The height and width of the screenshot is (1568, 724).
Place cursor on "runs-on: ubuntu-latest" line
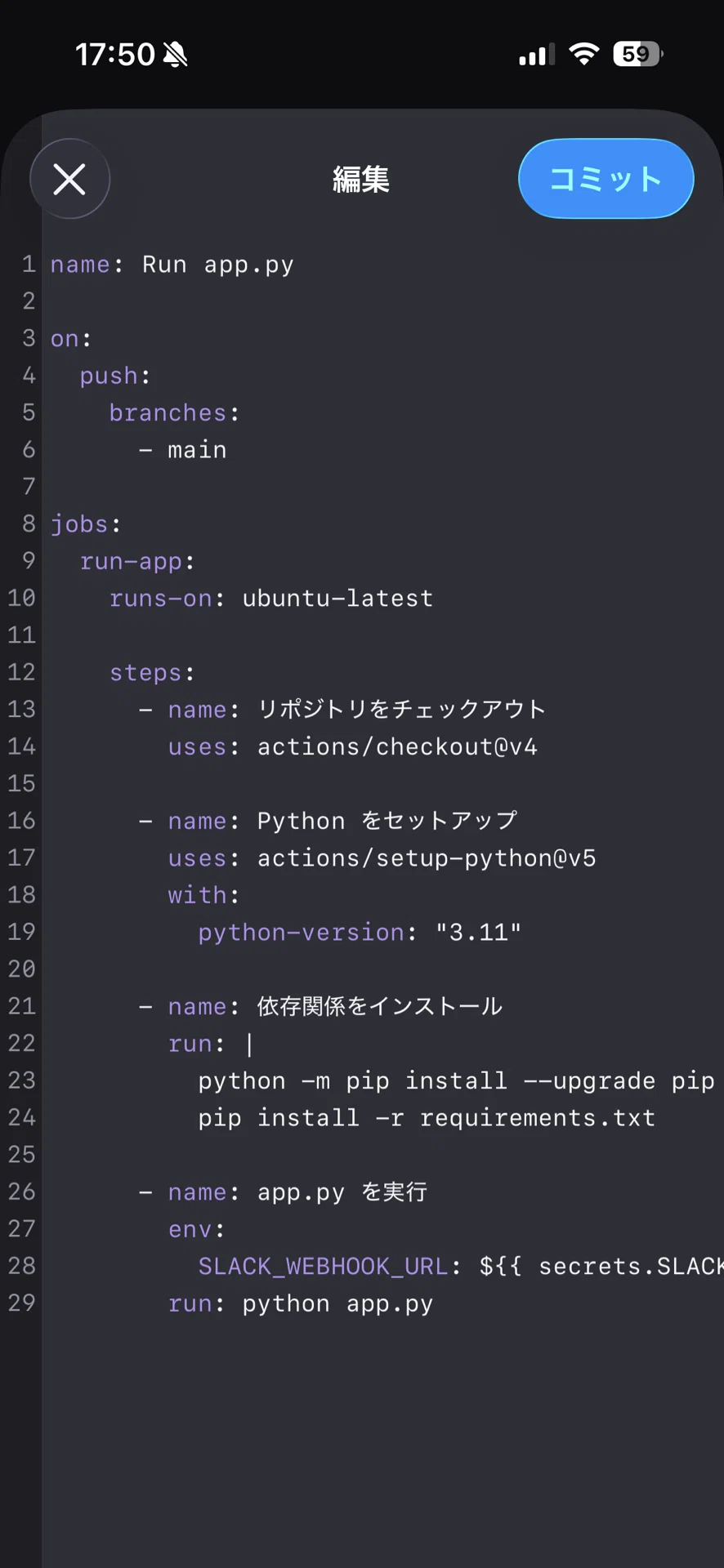pos(271,599)
